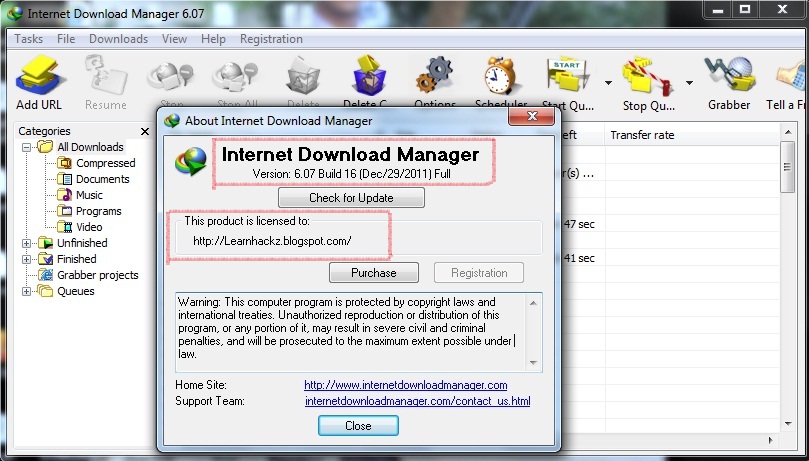
Task: Close the About dialog with red X
Action: [x=531, y=116]
